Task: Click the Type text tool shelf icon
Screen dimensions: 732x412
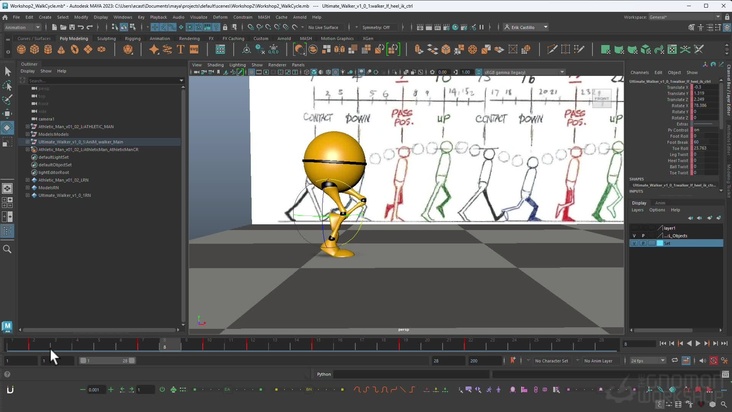Action: pyautogui.click(x=181, y=49)
